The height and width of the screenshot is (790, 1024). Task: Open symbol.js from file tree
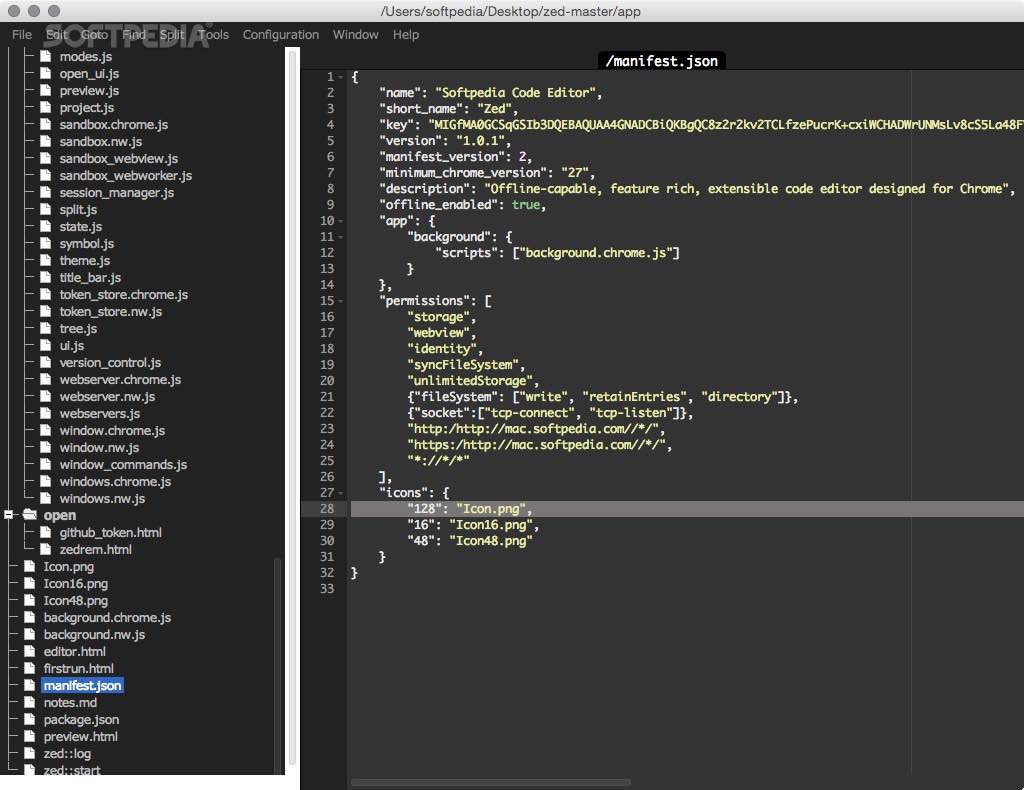(87, 244)
